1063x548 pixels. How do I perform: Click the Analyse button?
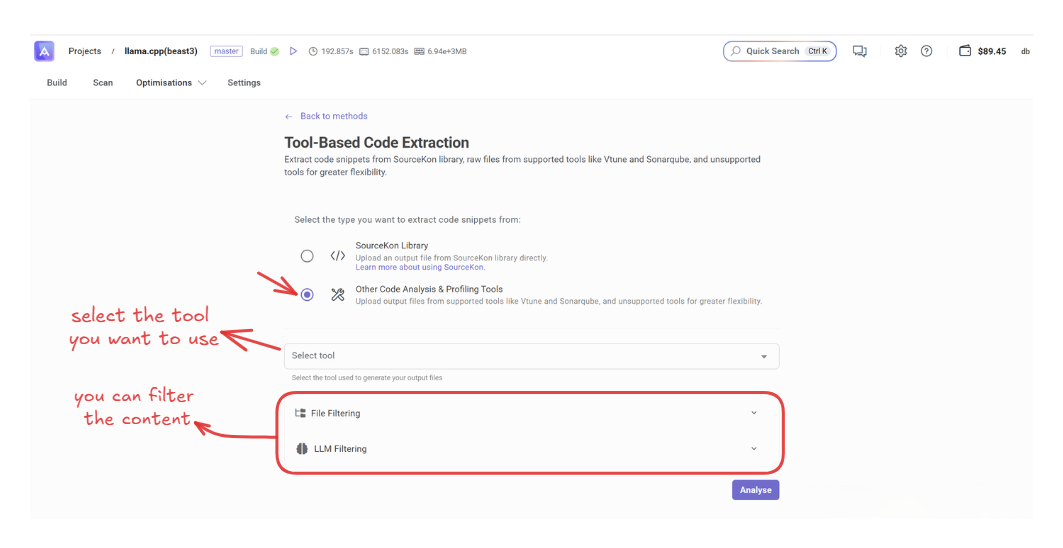(755, 490)
